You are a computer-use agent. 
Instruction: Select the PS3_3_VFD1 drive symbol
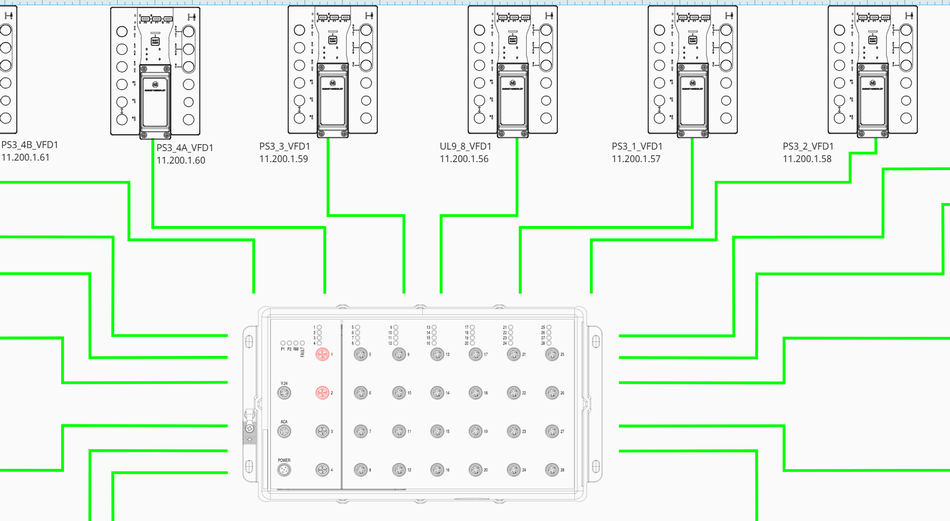331,70
